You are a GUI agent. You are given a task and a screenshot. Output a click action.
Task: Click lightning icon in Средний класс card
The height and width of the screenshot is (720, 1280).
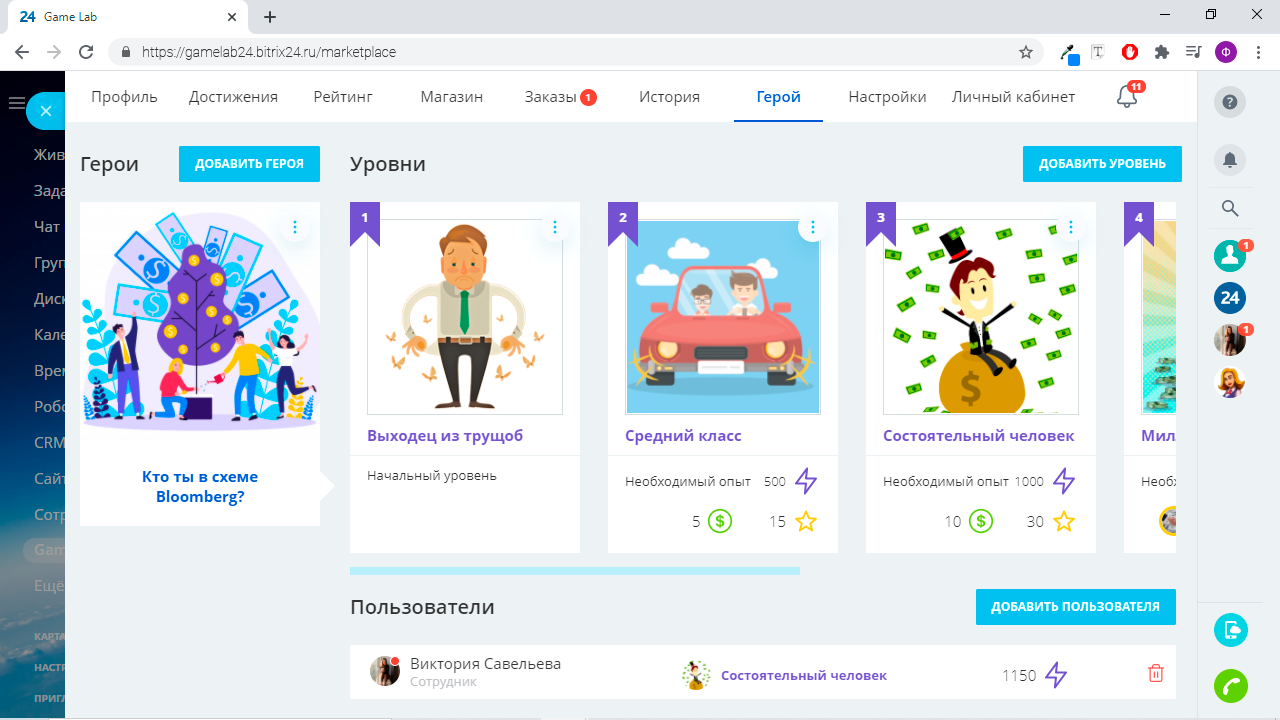pos(806,481)
